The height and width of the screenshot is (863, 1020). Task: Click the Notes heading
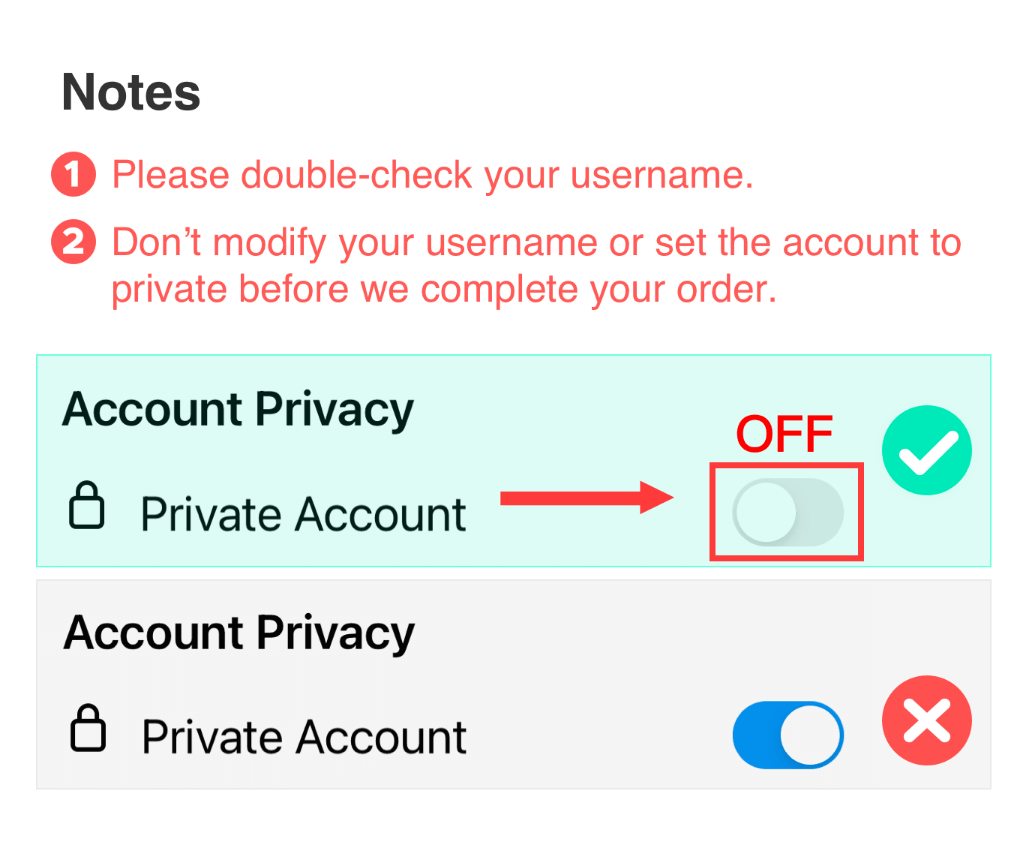[131, 93]
